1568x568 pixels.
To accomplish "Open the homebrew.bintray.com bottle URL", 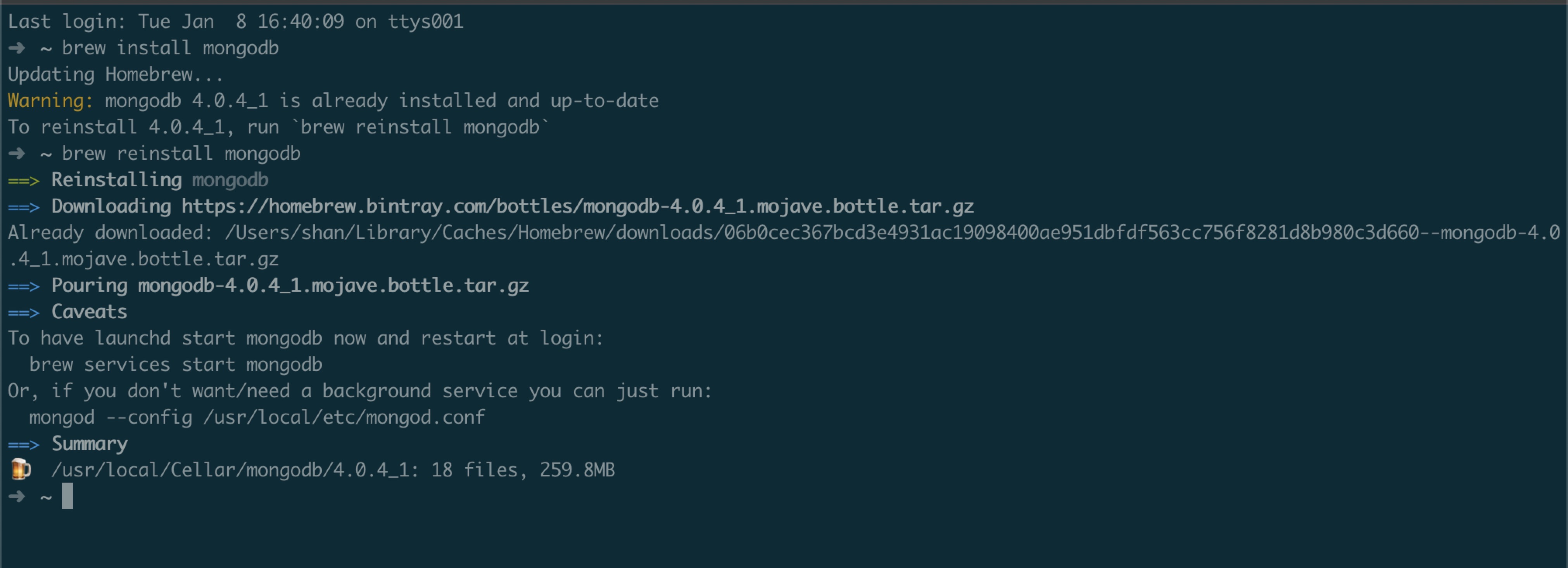I will tap(578, 206).
